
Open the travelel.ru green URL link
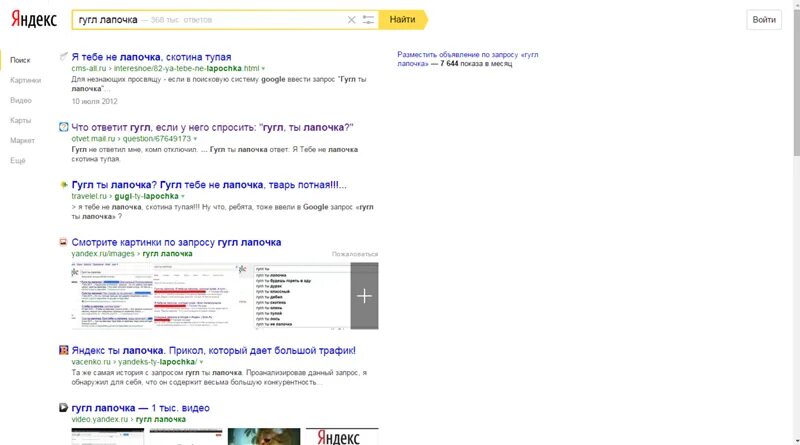coord(125,196)
